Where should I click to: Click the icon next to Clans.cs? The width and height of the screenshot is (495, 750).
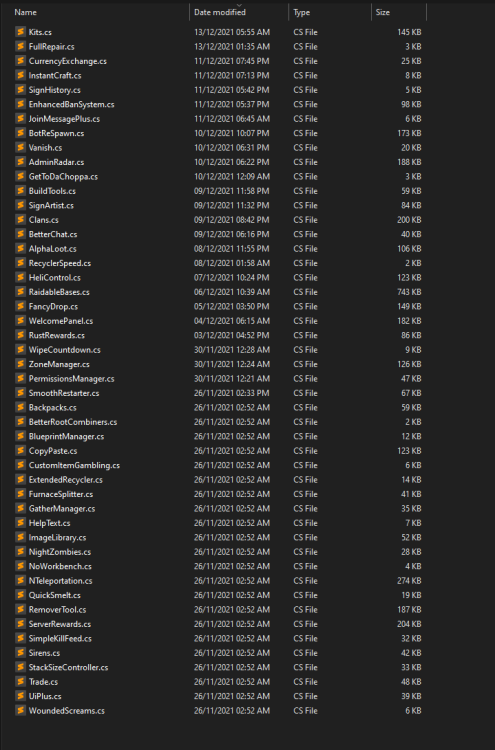tap(21, 220)
